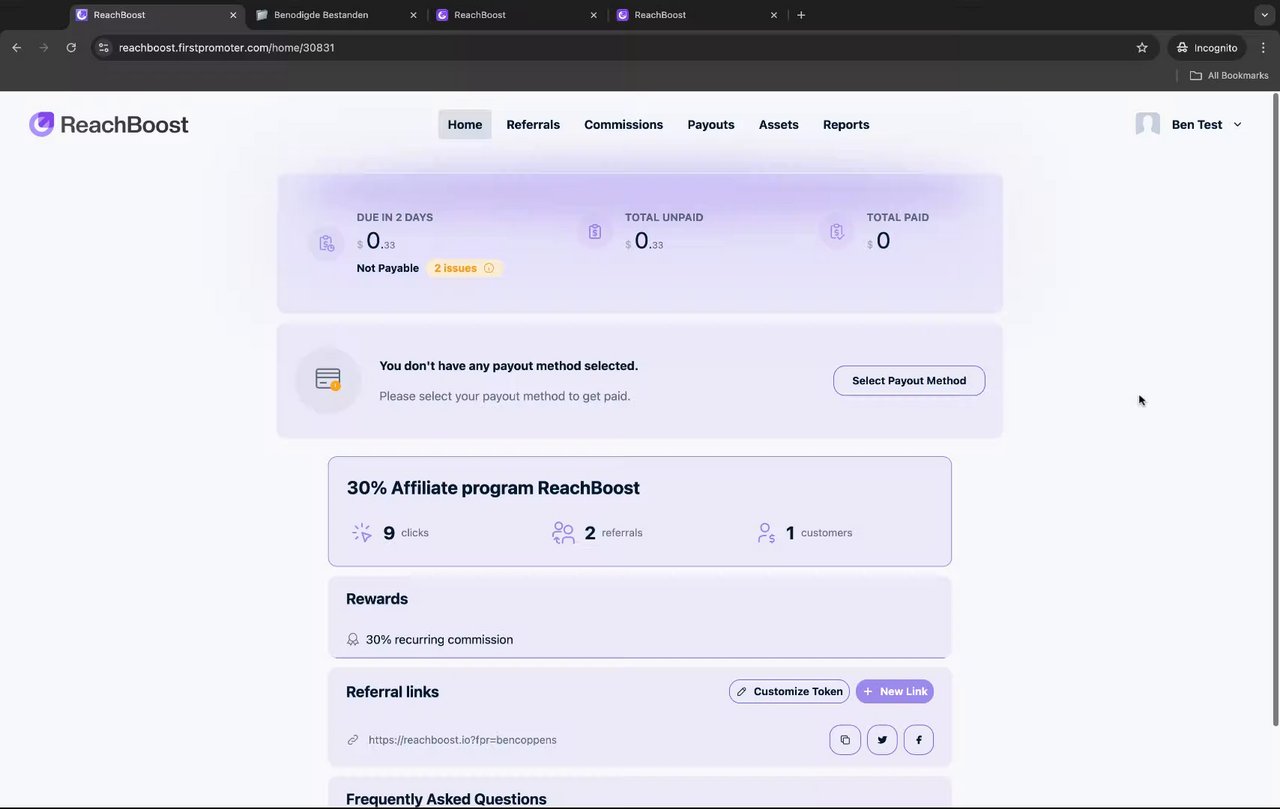Image resolution: width=1280 pixels, height=809 pixels.
Task: Switch to the Benodigde Bestanden tab
Action: [x=334, y=15]
